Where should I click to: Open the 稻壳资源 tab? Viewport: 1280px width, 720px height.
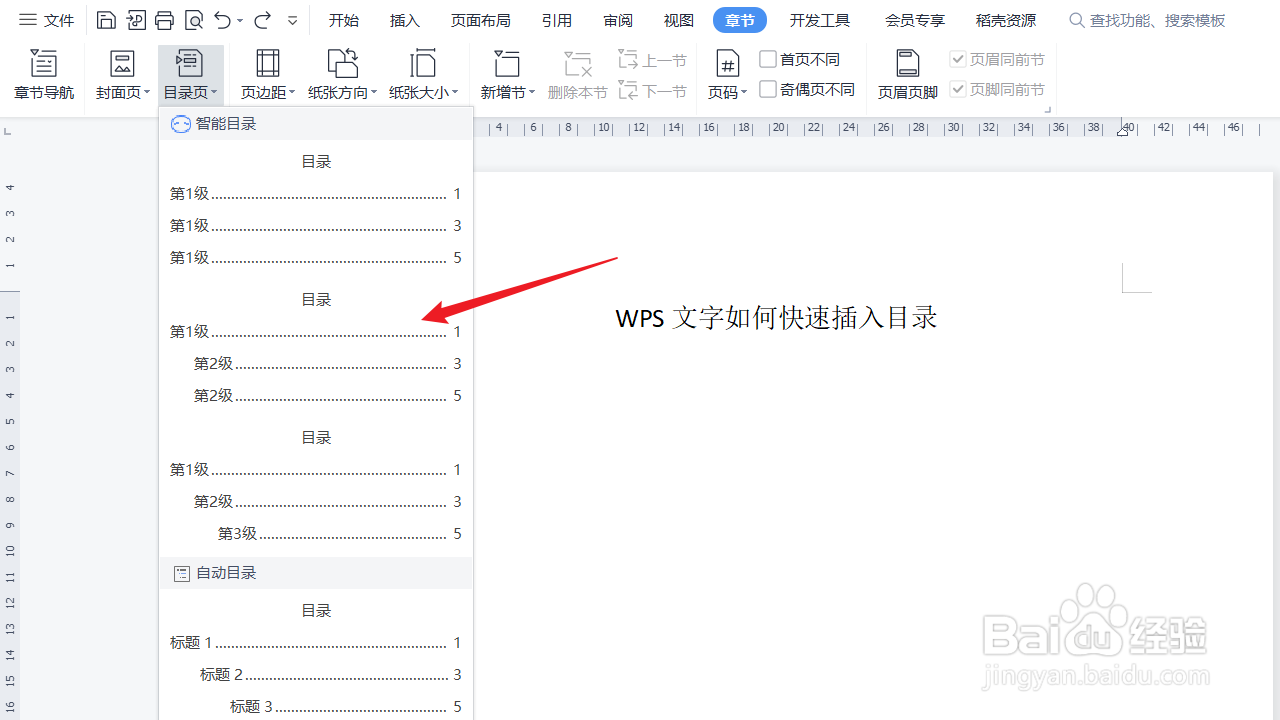click(x=1006, y=20)
